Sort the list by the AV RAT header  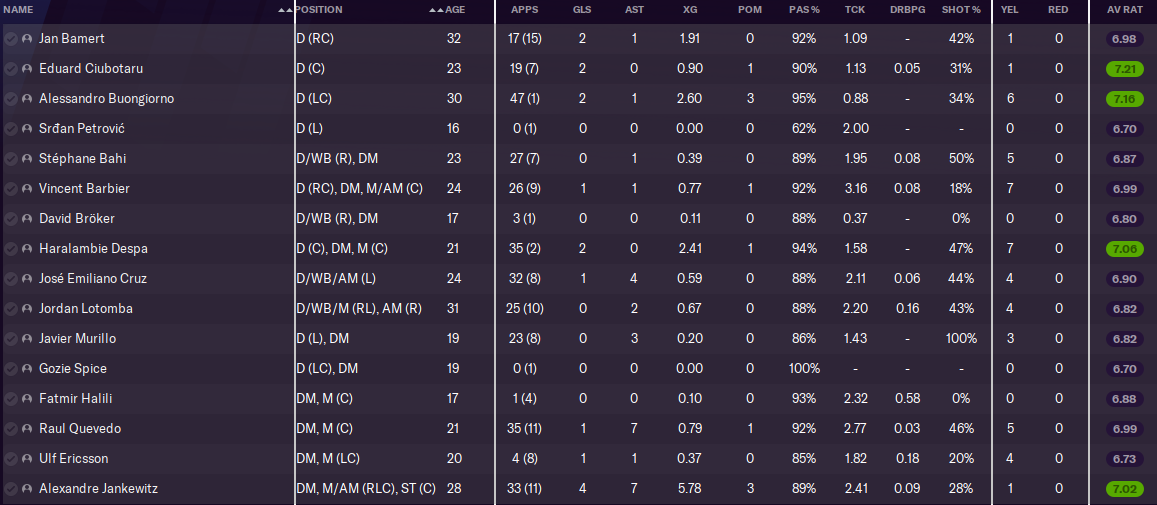click(x=1123, y=10)
